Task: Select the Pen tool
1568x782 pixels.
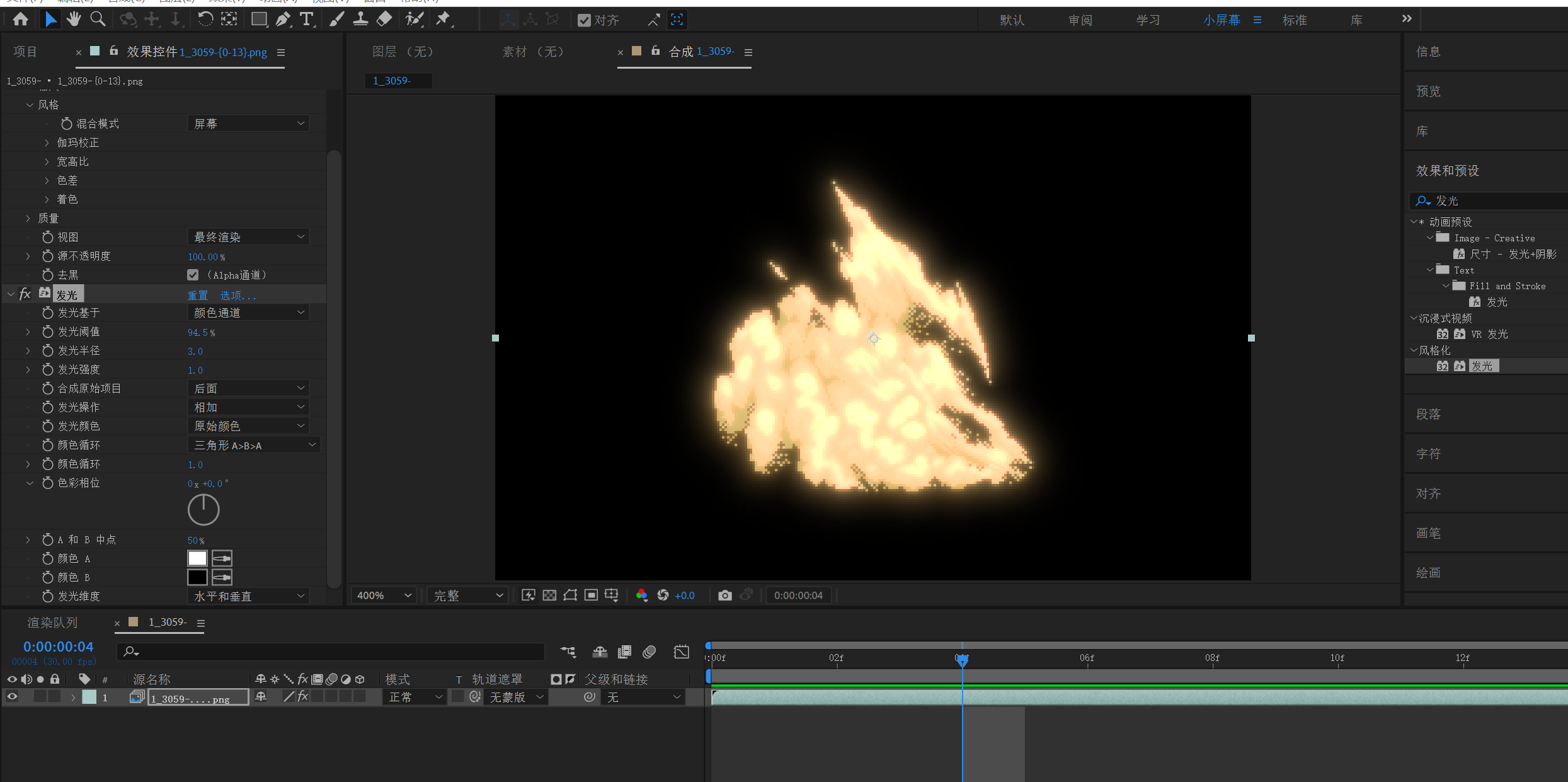Action: [283, 20]
